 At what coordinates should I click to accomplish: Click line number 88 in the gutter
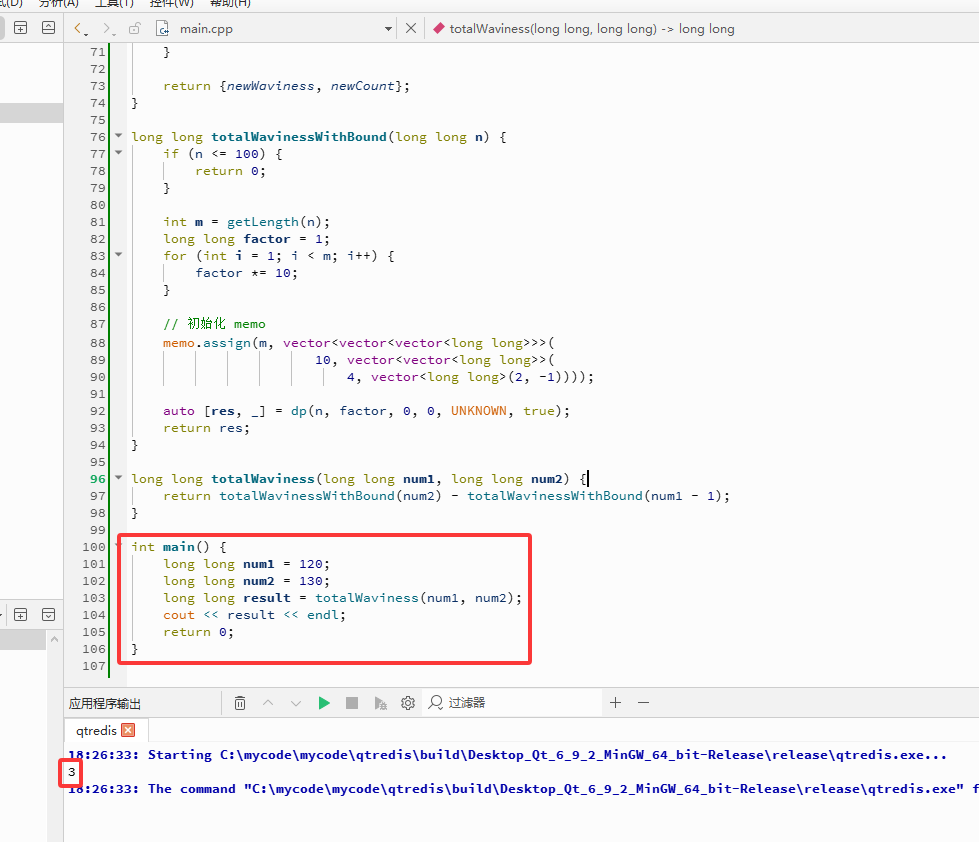[98, 343]
